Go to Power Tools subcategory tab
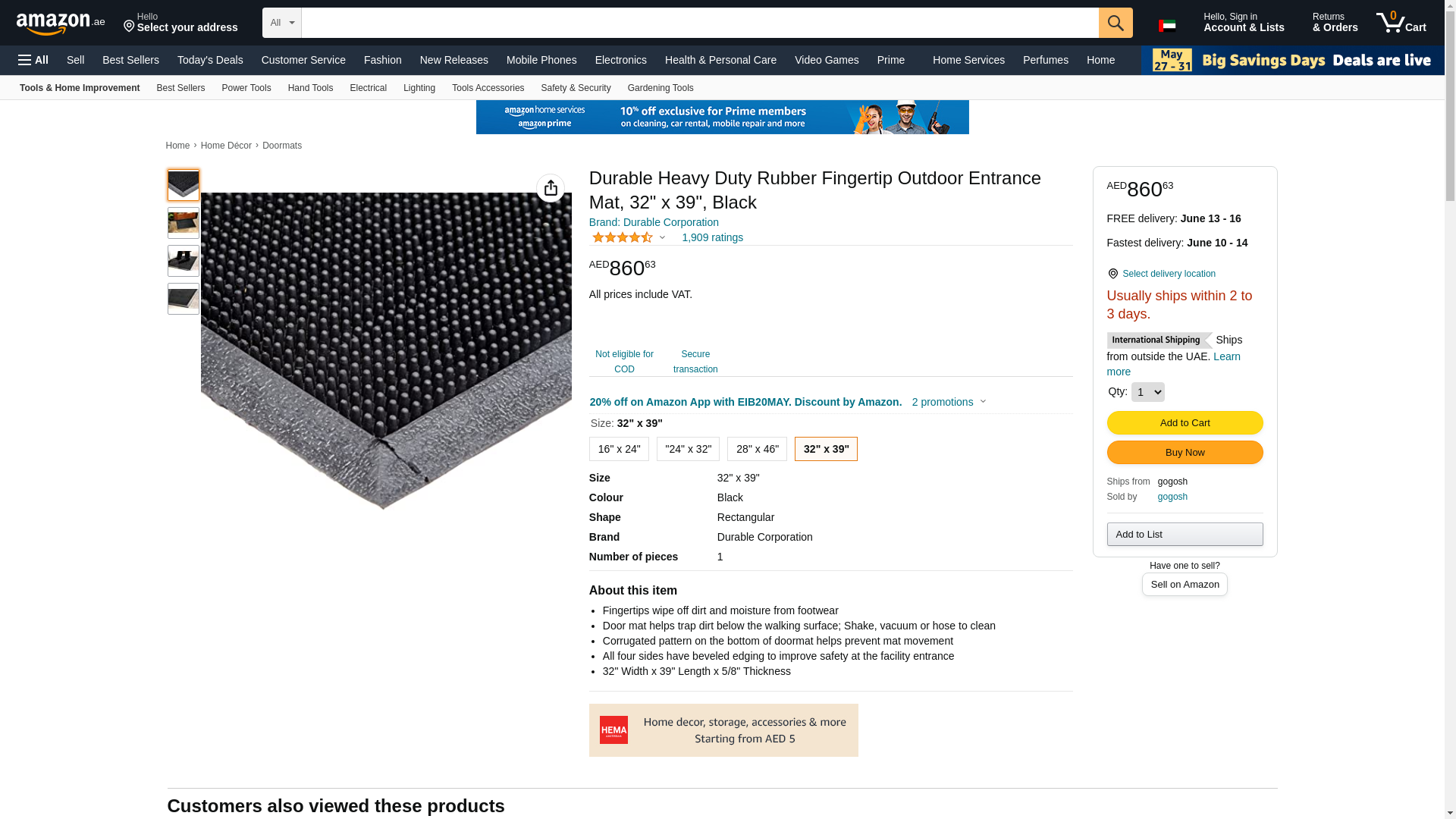This screenshot has width=1456, height=819. [246, 88]
